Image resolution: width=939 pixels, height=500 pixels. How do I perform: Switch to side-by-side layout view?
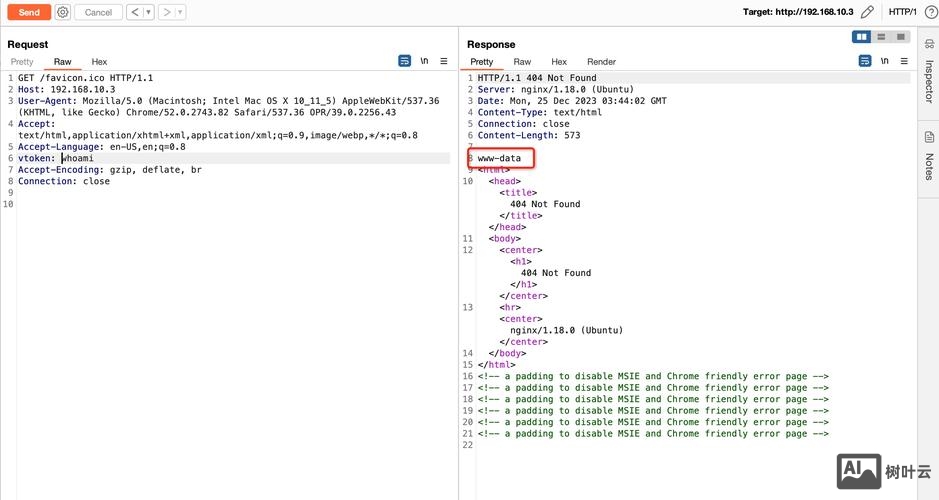[861, 37]
